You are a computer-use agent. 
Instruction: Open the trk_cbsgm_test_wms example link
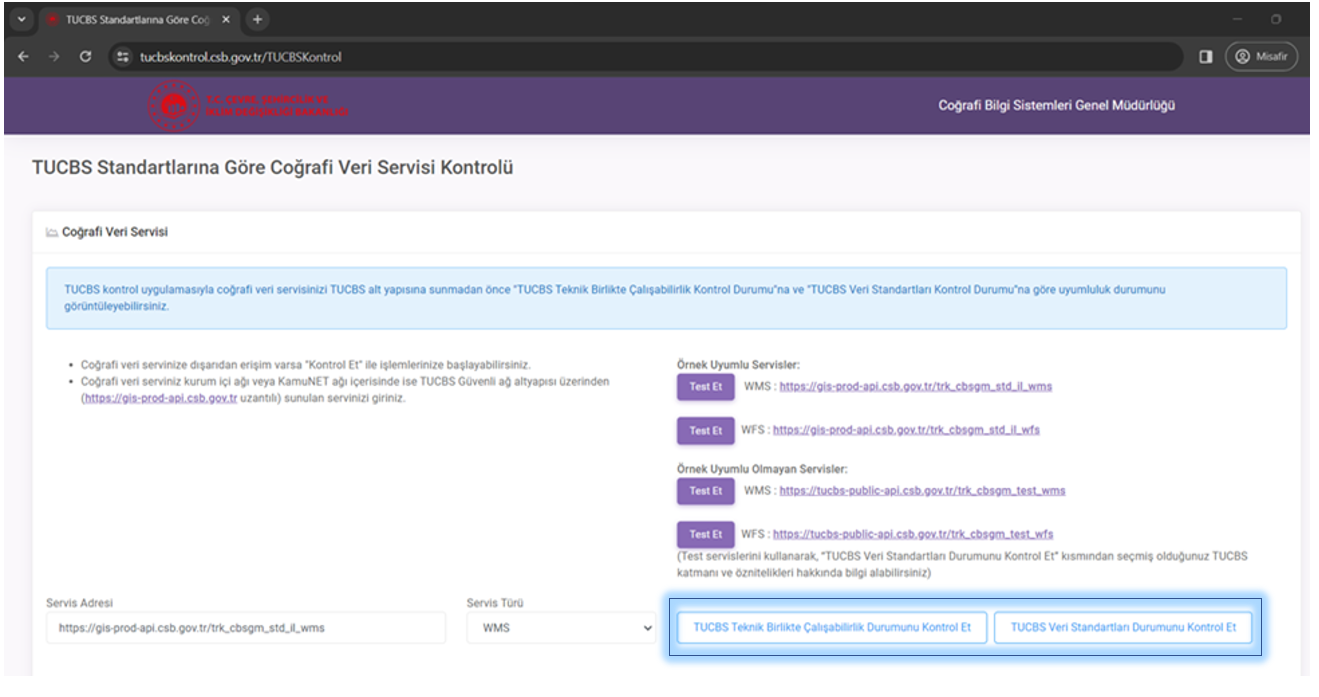coord(922,490)
